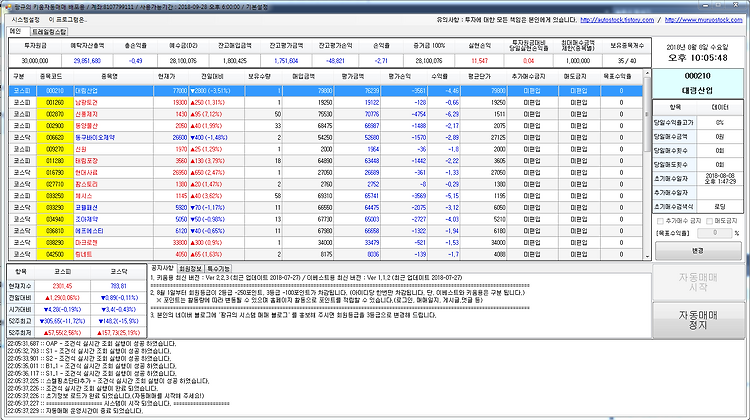
Task: Select stock code cell 042500
Action: (x=55, y=254)
